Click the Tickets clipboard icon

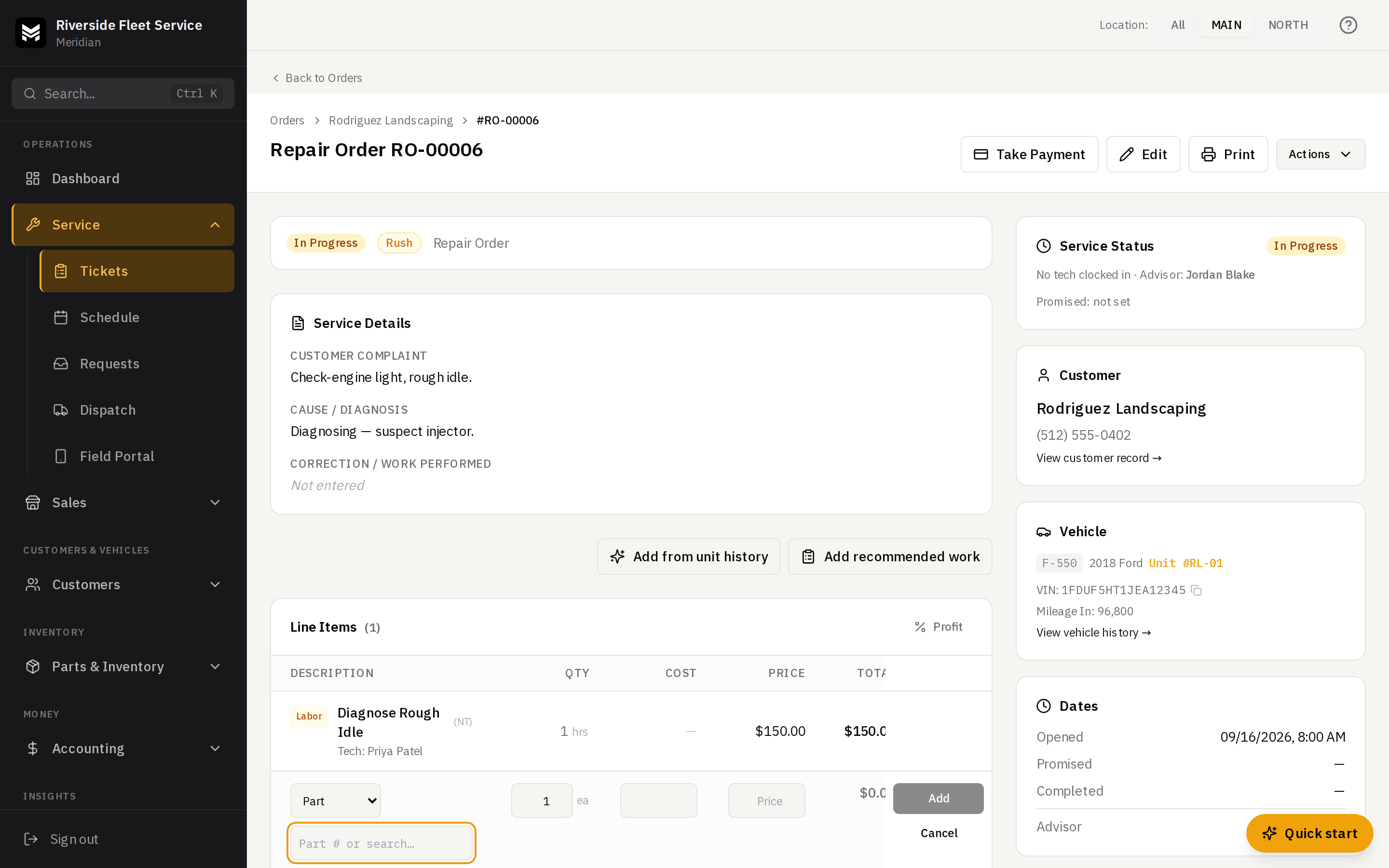click(x=61, y=271)
